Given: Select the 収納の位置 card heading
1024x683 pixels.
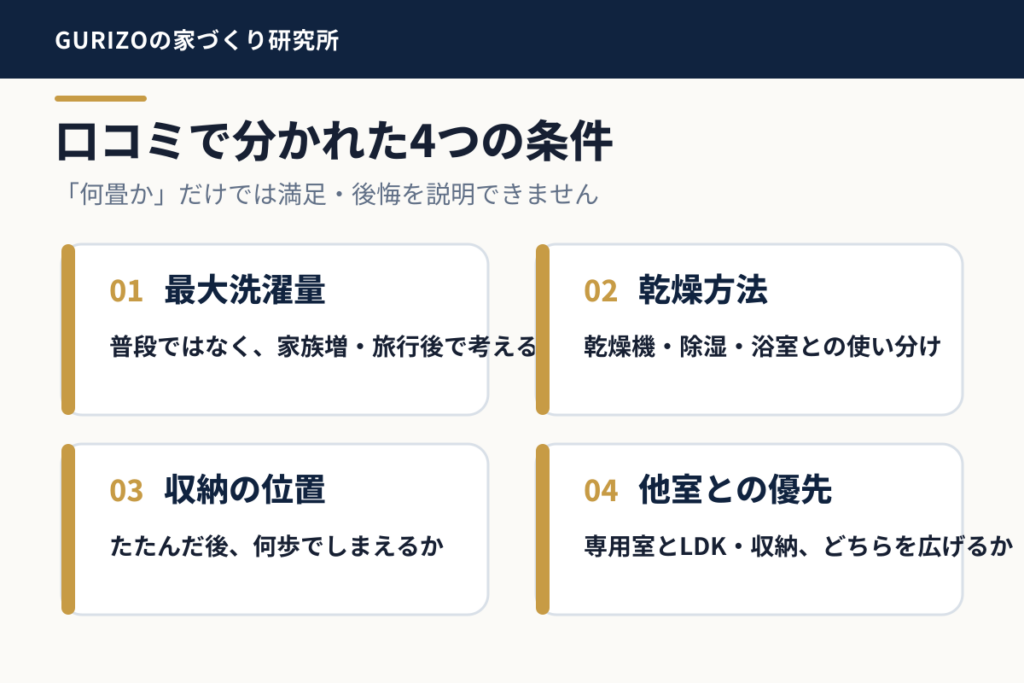Looking at the screenshot, I should pyautogui.click(x=244, y=490).
